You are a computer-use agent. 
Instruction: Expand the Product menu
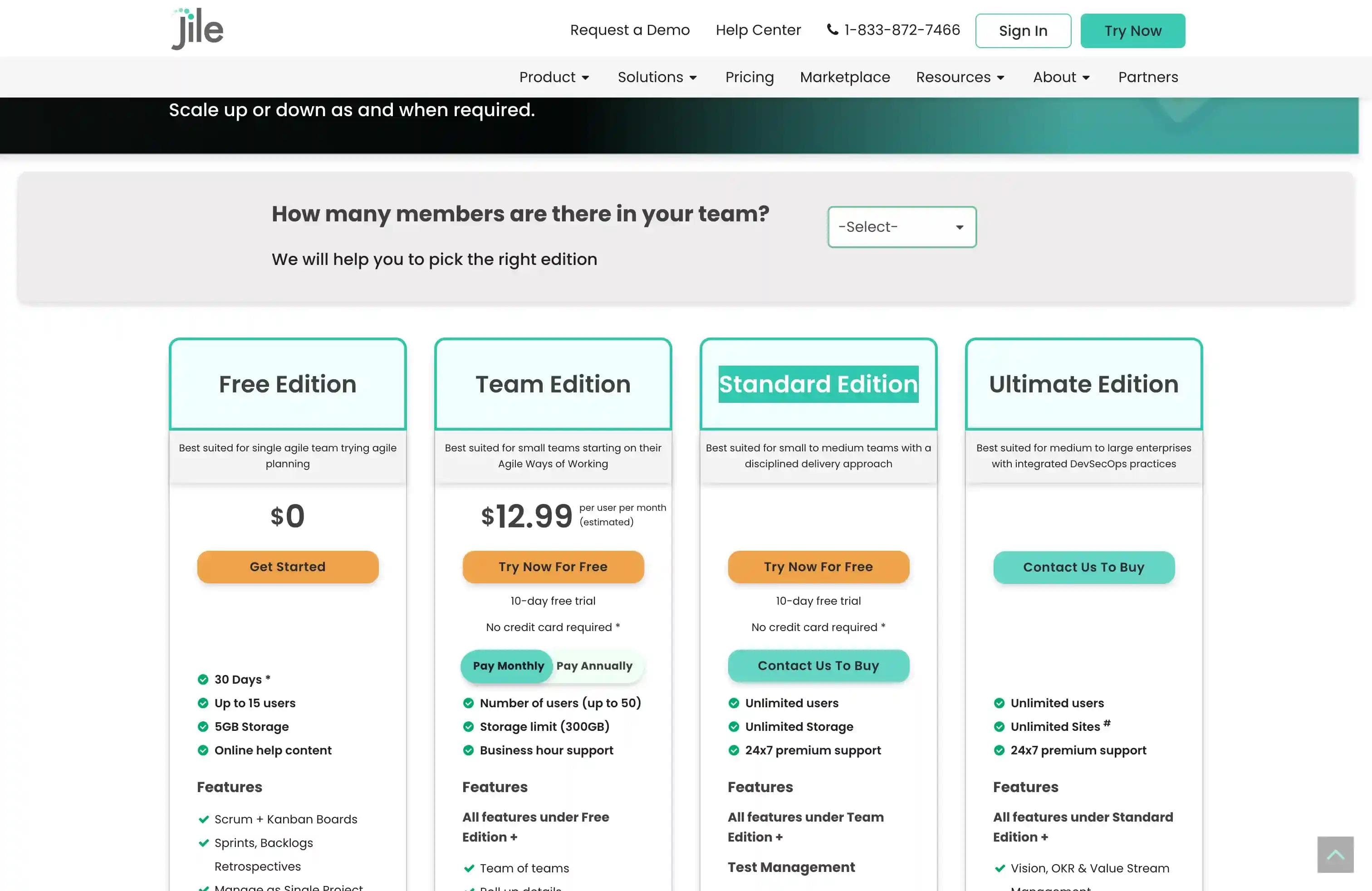coord(554,77)
